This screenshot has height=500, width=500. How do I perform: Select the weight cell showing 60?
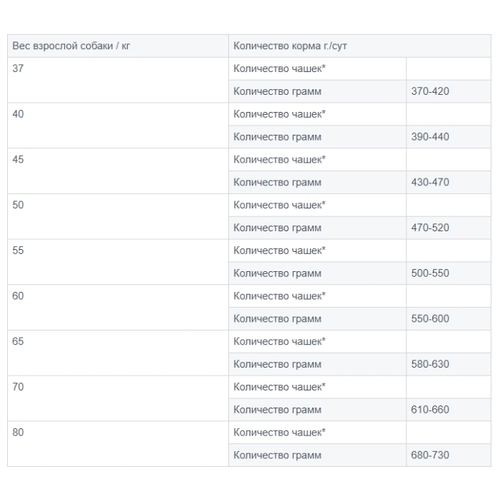pyautogui.click(x=118, y=307)
